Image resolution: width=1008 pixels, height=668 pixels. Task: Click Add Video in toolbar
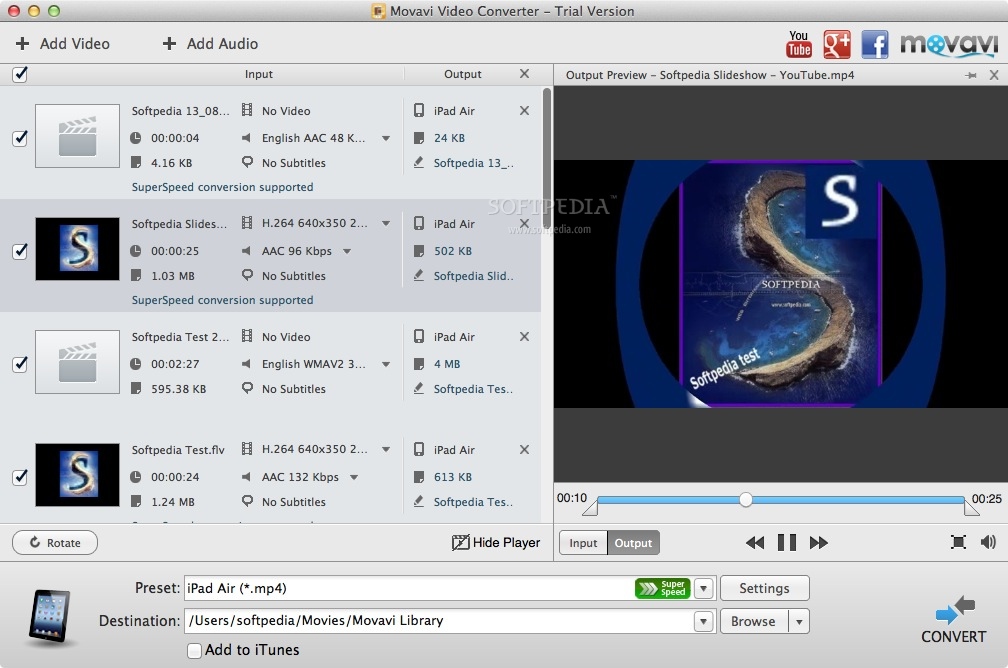63,44
